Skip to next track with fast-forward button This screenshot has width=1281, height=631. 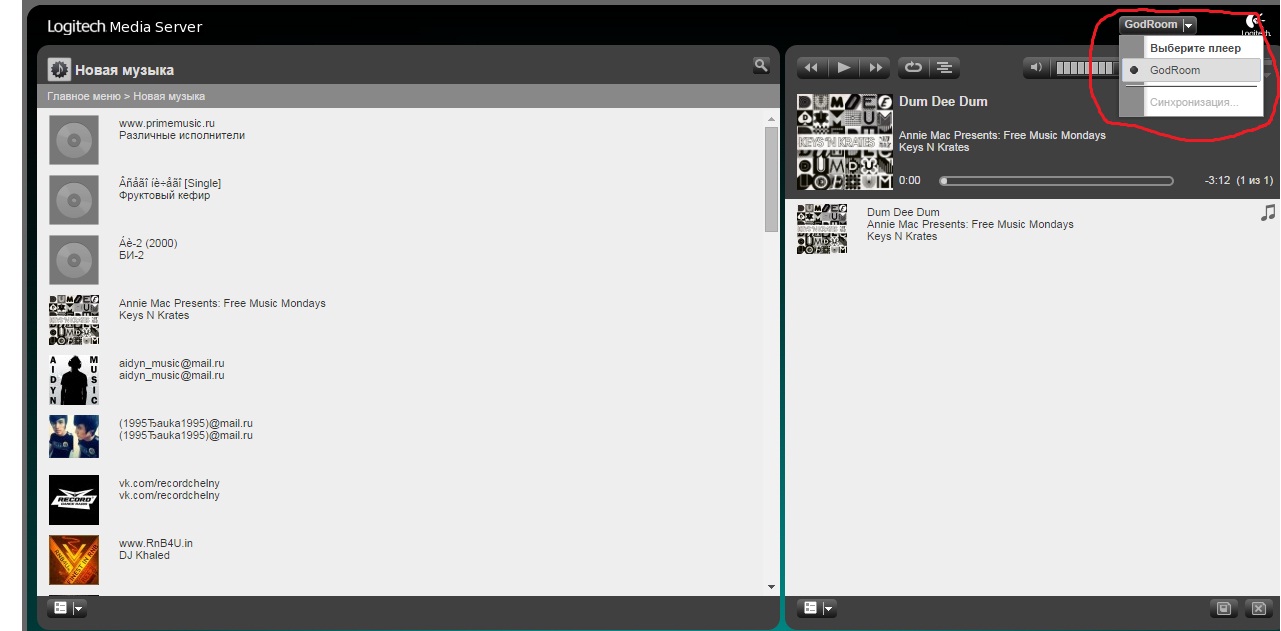click(x=876, y=68)
